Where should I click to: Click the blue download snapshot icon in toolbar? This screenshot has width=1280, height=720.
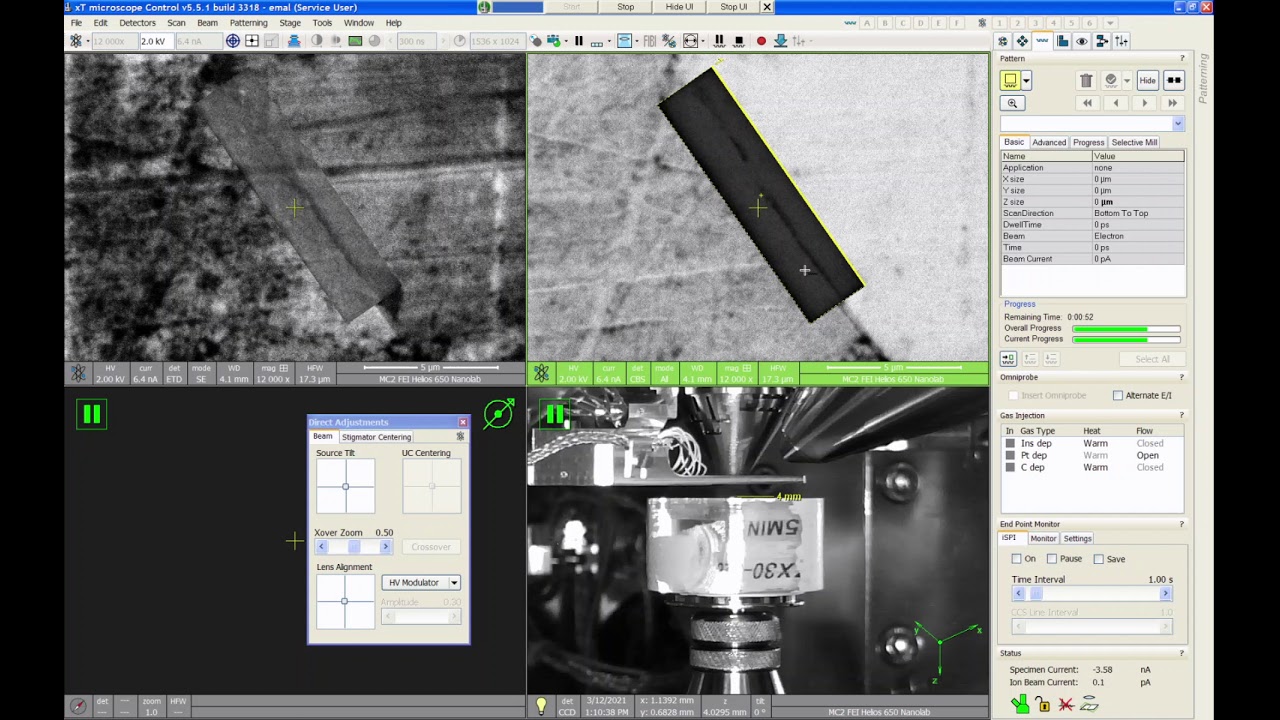780,41
